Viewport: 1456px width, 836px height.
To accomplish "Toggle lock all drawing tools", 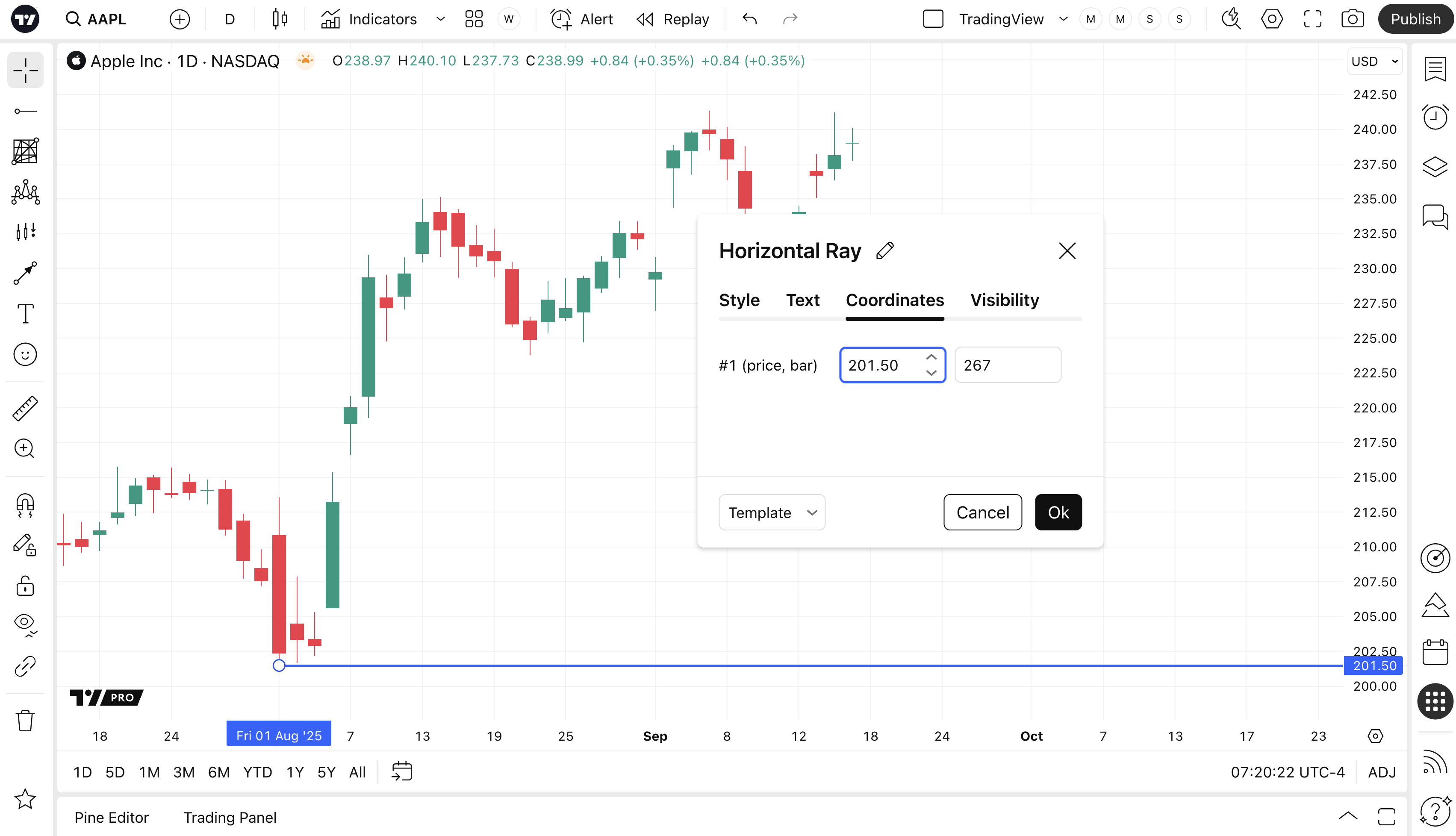I will click(25, 586).
